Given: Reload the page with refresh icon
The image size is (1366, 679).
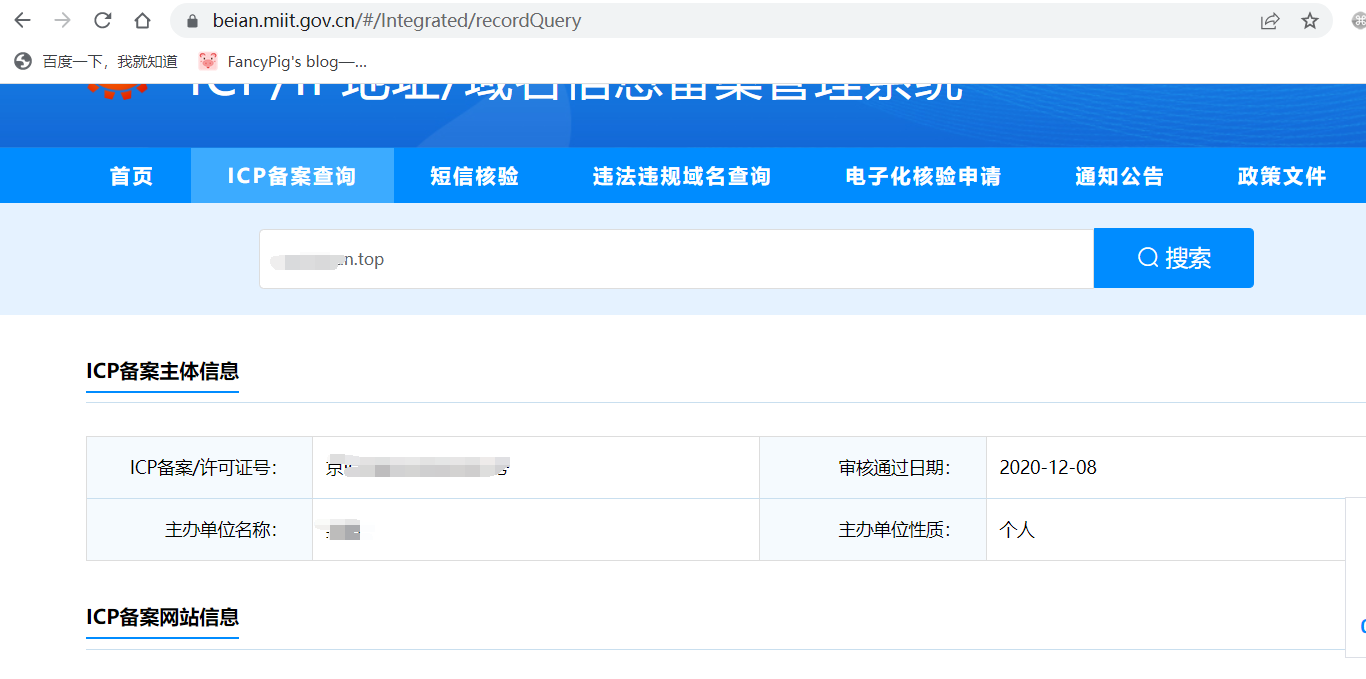Looking at the screenshot, I should point(102,21).
